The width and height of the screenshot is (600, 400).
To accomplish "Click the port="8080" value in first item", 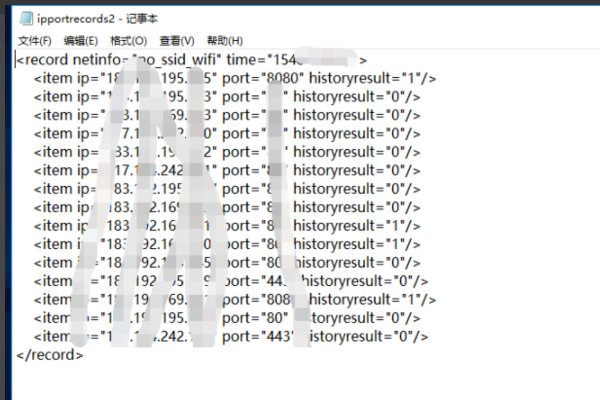I will pyautogui.click(x=263, y=78).
